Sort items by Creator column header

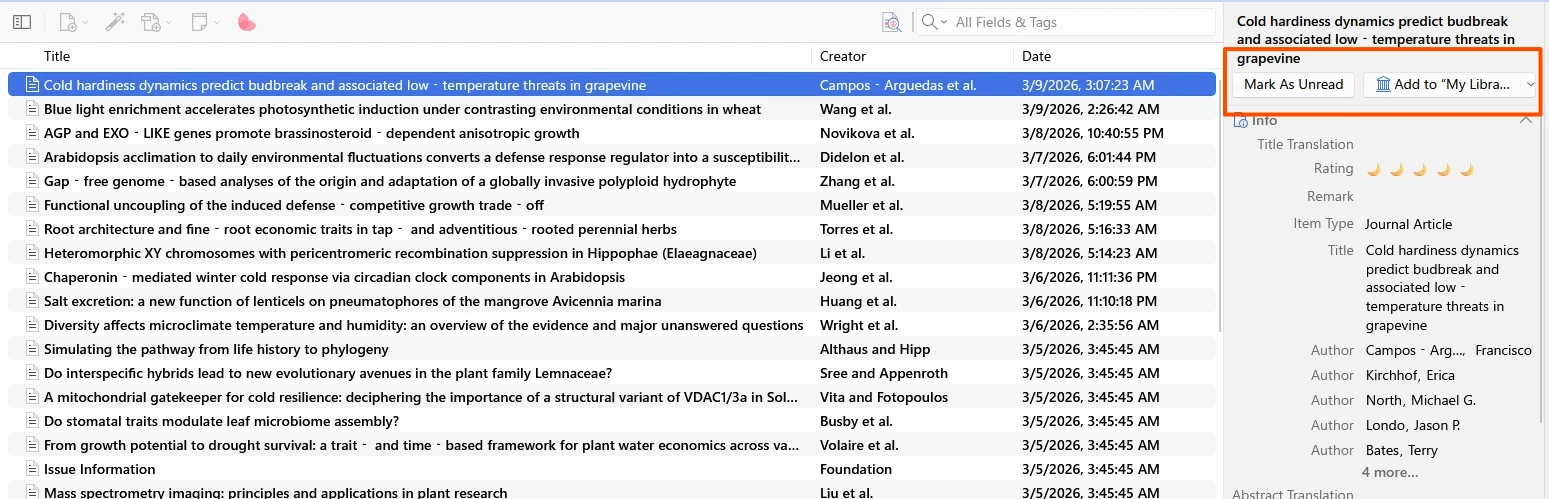pos(842,56)
